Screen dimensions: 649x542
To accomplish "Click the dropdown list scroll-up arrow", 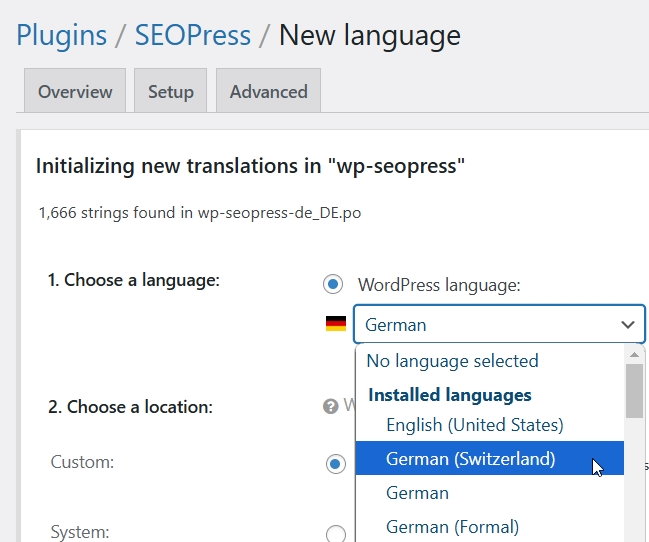I will 634,355.
